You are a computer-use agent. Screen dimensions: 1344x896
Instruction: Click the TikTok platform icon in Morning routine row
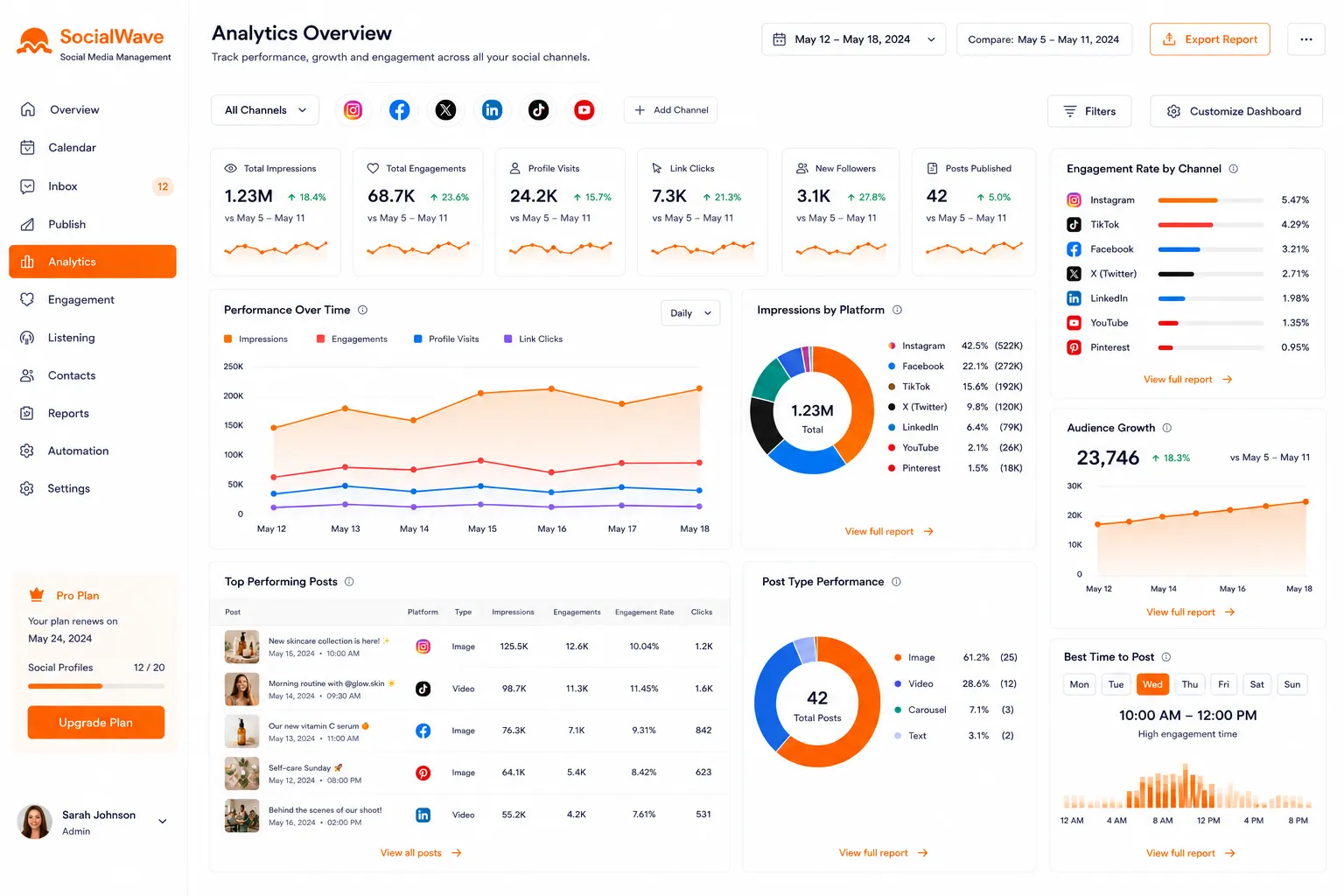423,689
